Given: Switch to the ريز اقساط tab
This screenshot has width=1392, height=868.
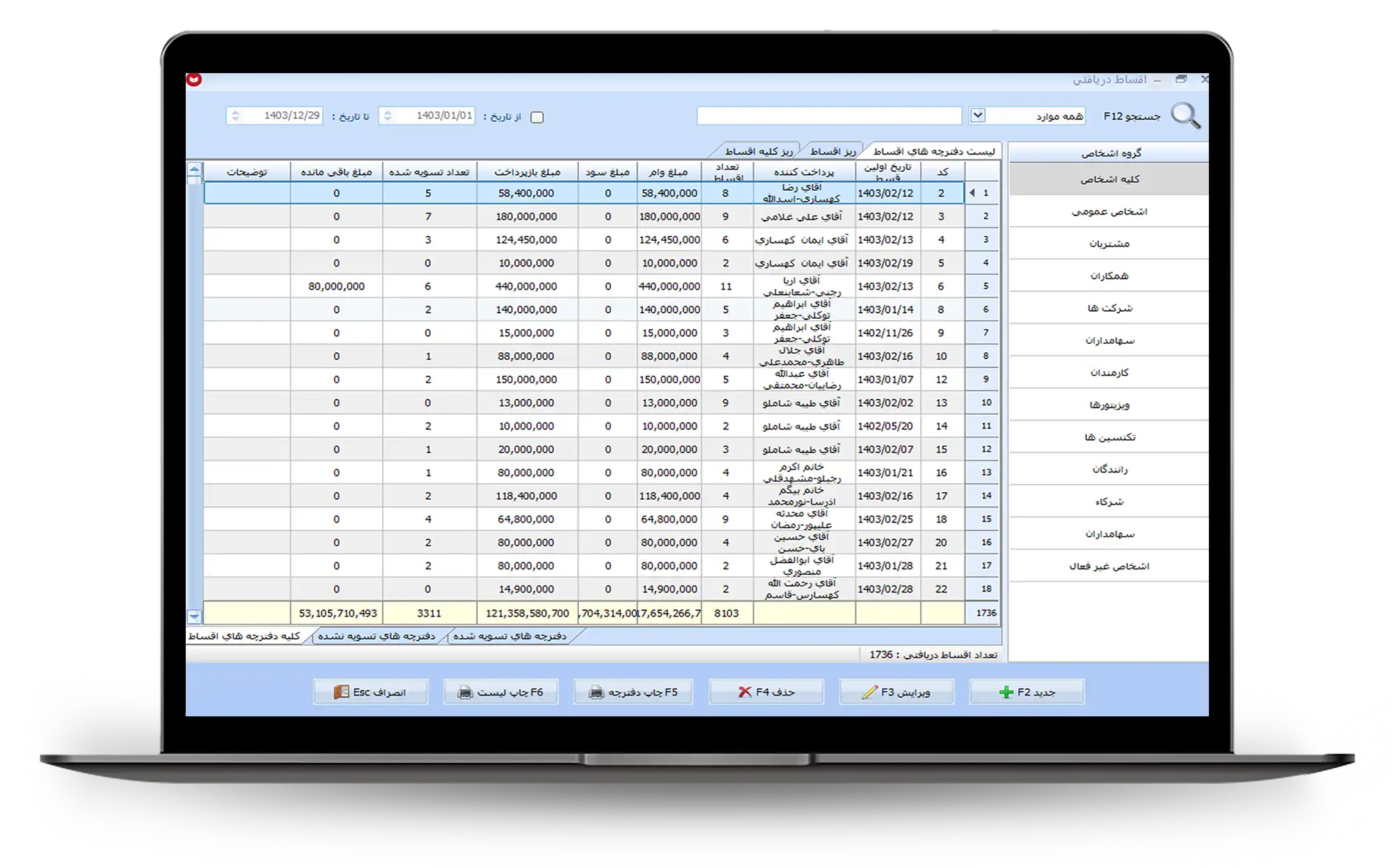Looking at the screenshot, I should [x=832, y=151].
